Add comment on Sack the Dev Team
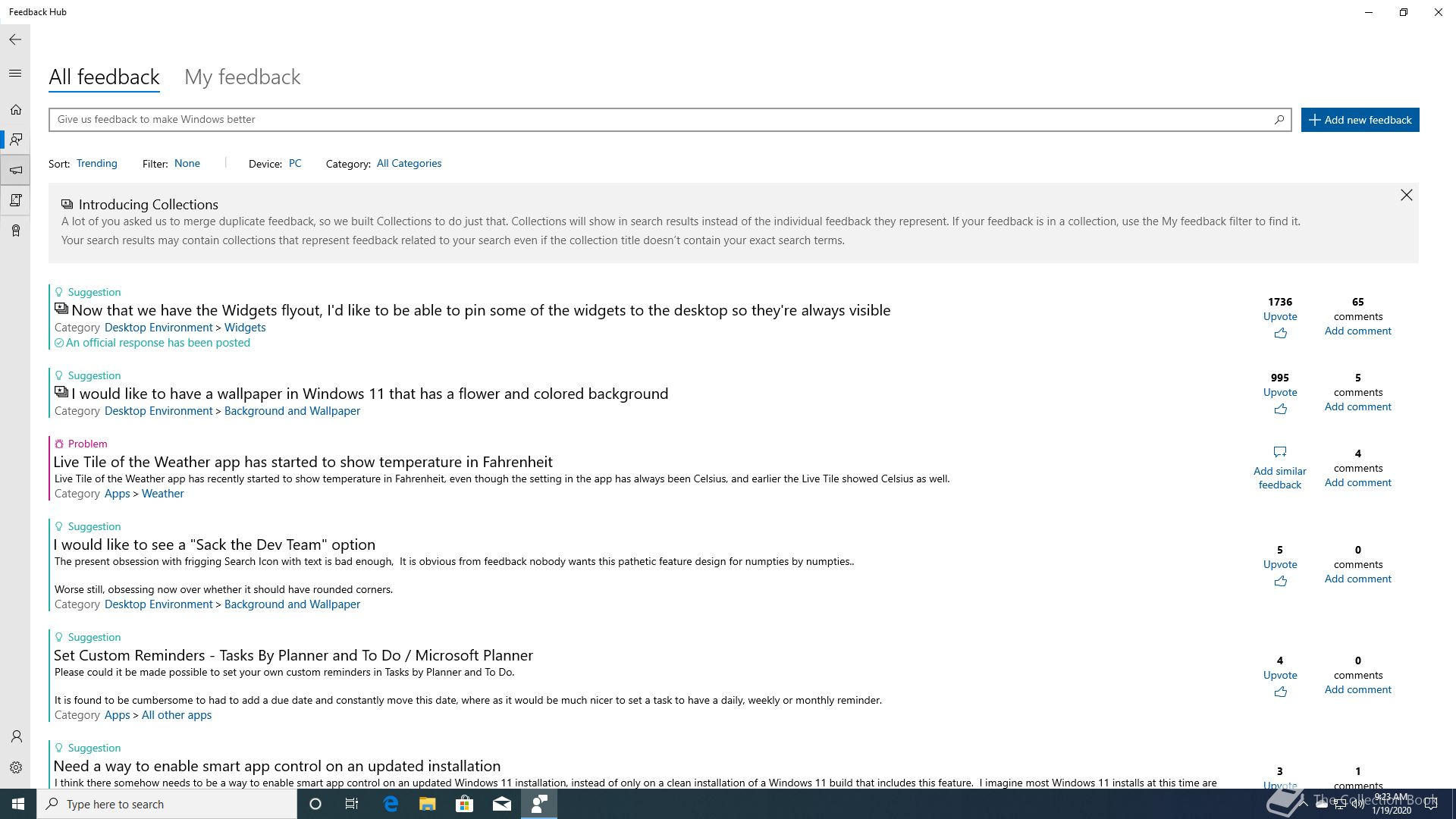The image size is (1456, 819). [1357, 579]
